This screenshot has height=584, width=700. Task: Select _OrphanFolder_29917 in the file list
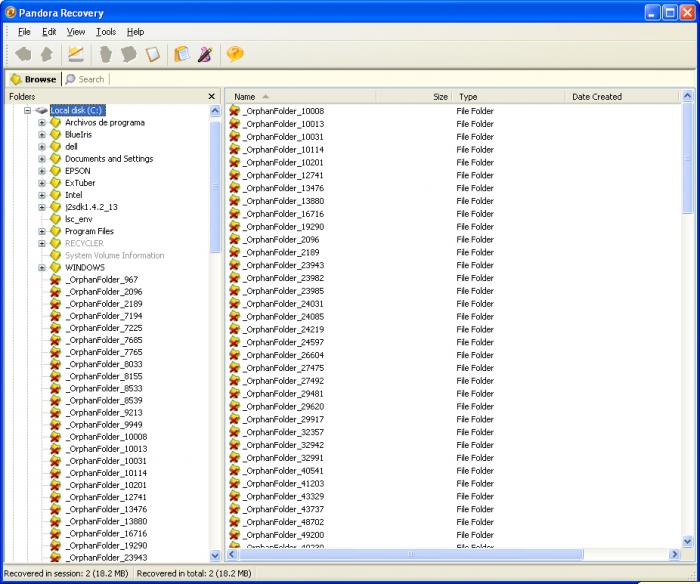coord(283,419)
